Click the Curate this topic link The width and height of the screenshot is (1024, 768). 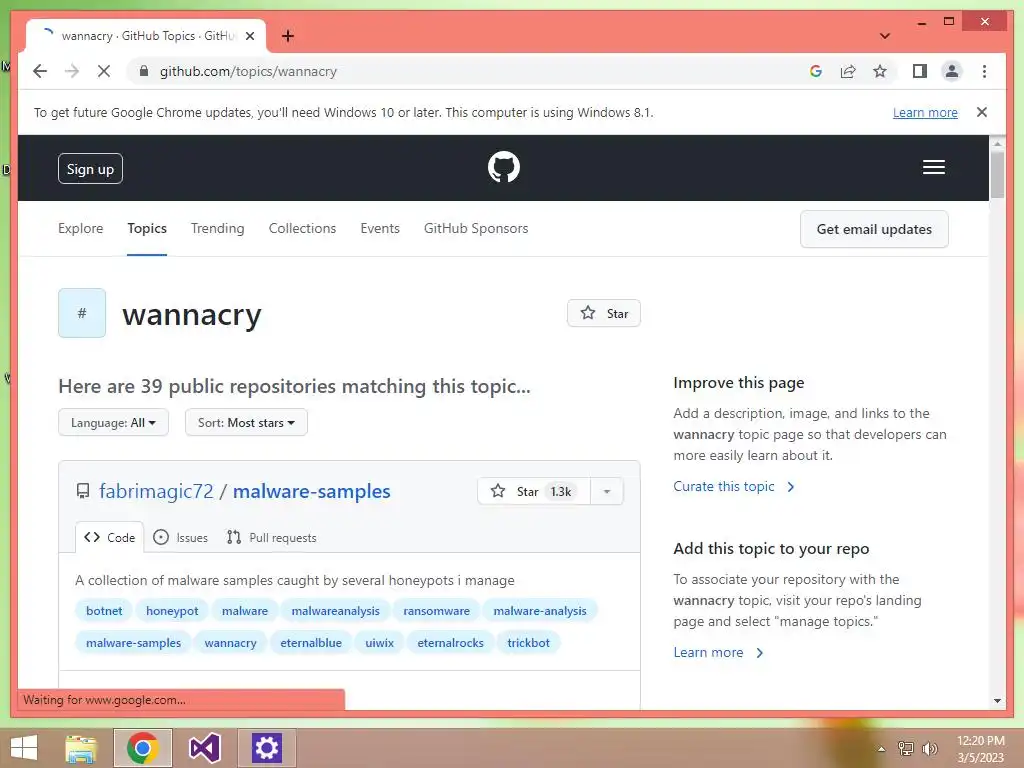[724, 487]
